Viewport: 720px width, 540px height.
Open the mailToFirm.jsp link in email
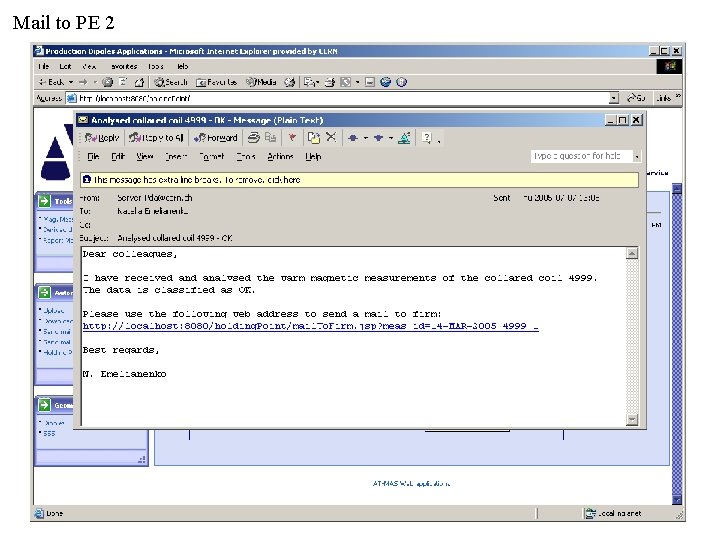coord(310,326)
